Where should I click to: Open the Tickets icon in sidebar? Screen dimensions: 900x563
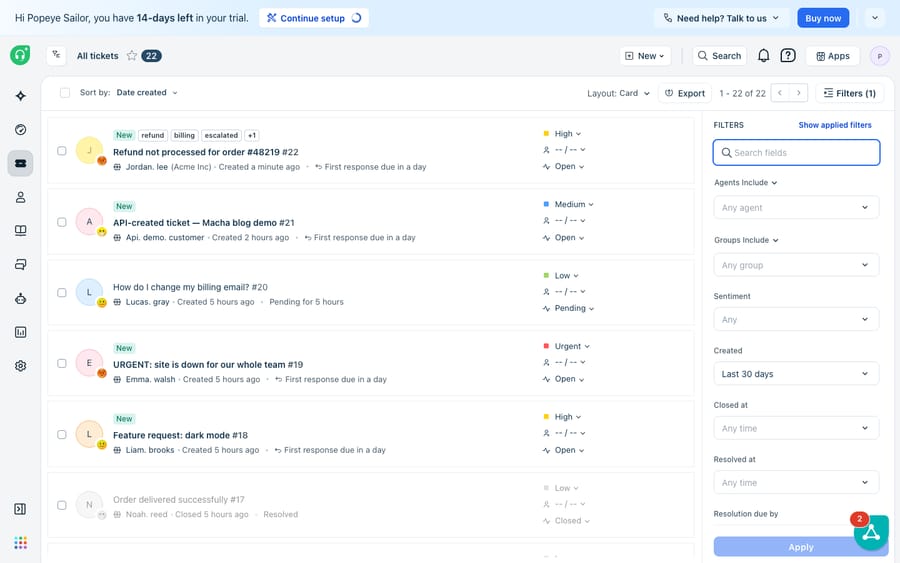21,164
